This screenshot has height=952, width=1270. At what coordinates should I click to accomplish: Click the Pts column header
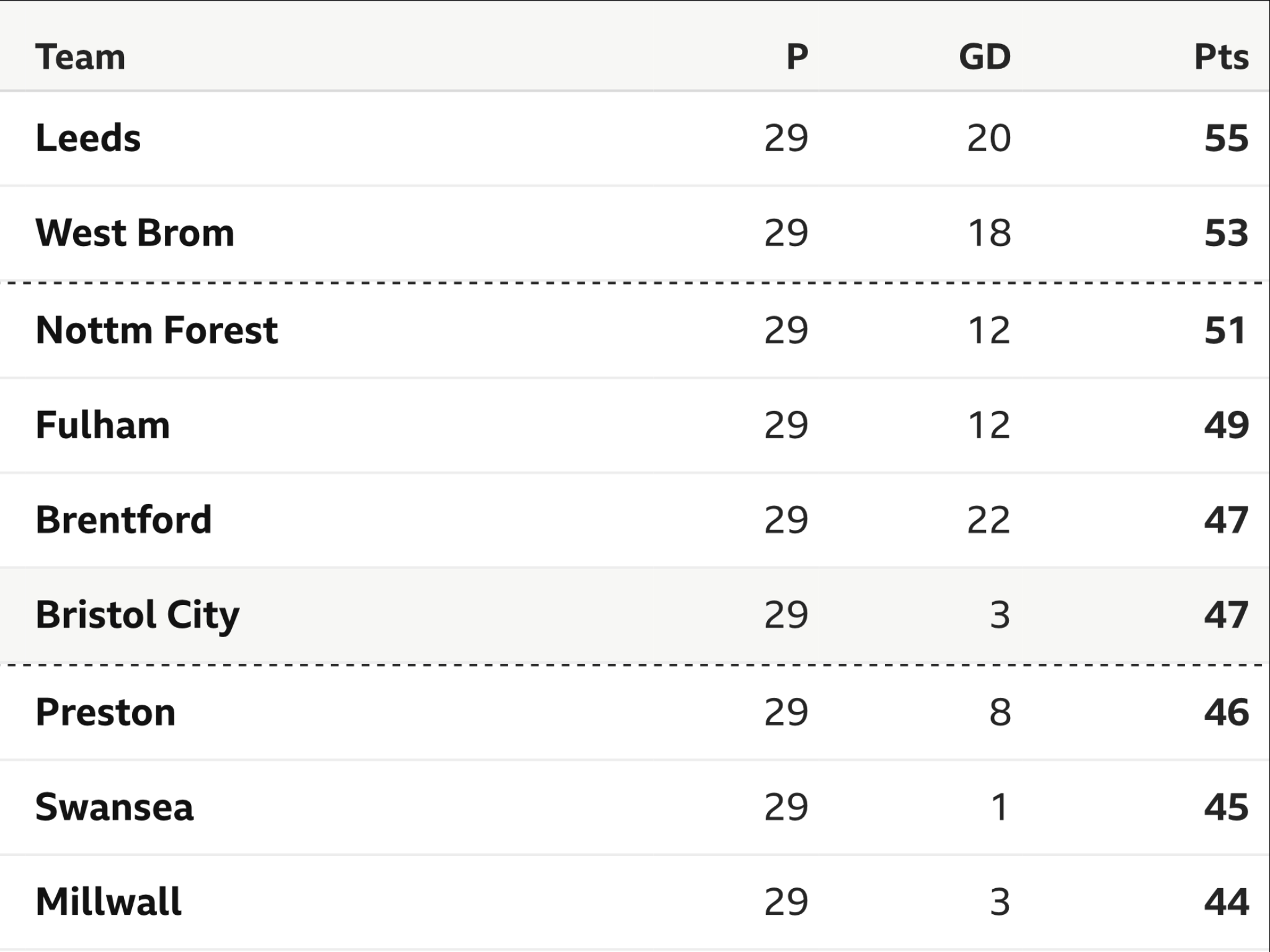tap(1221, 57)
